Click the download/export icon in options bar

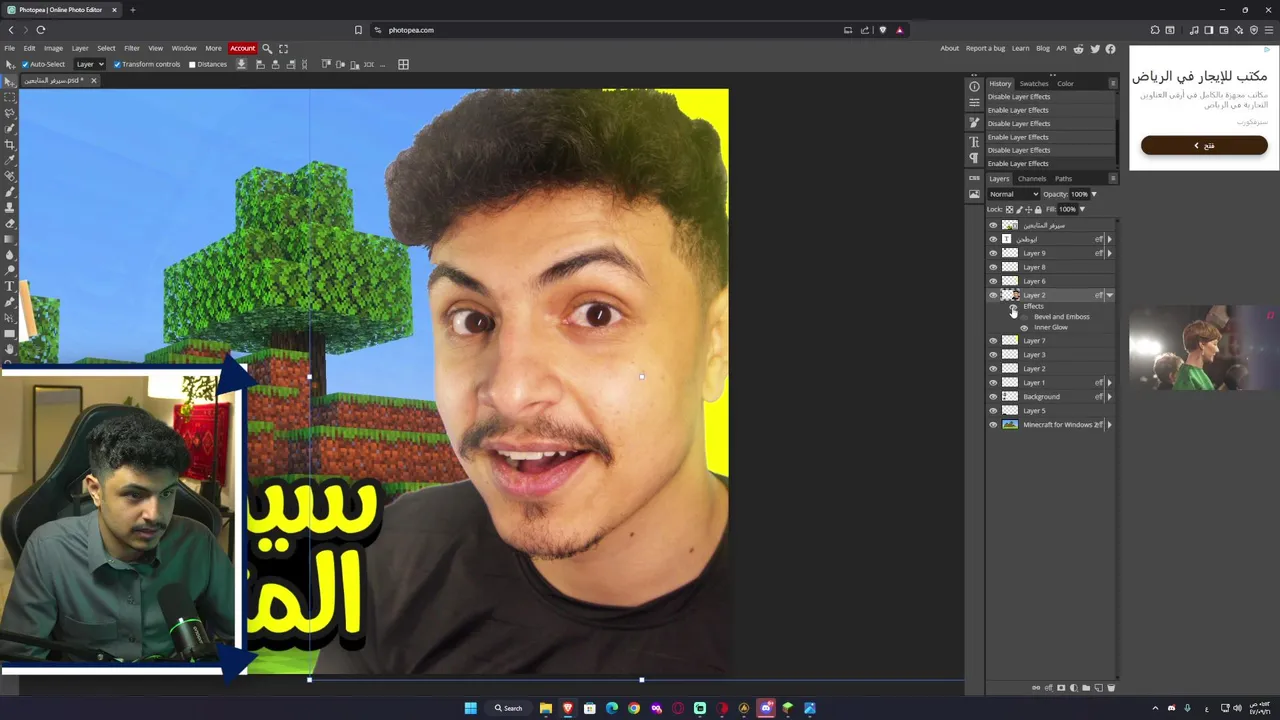point(241,64)
